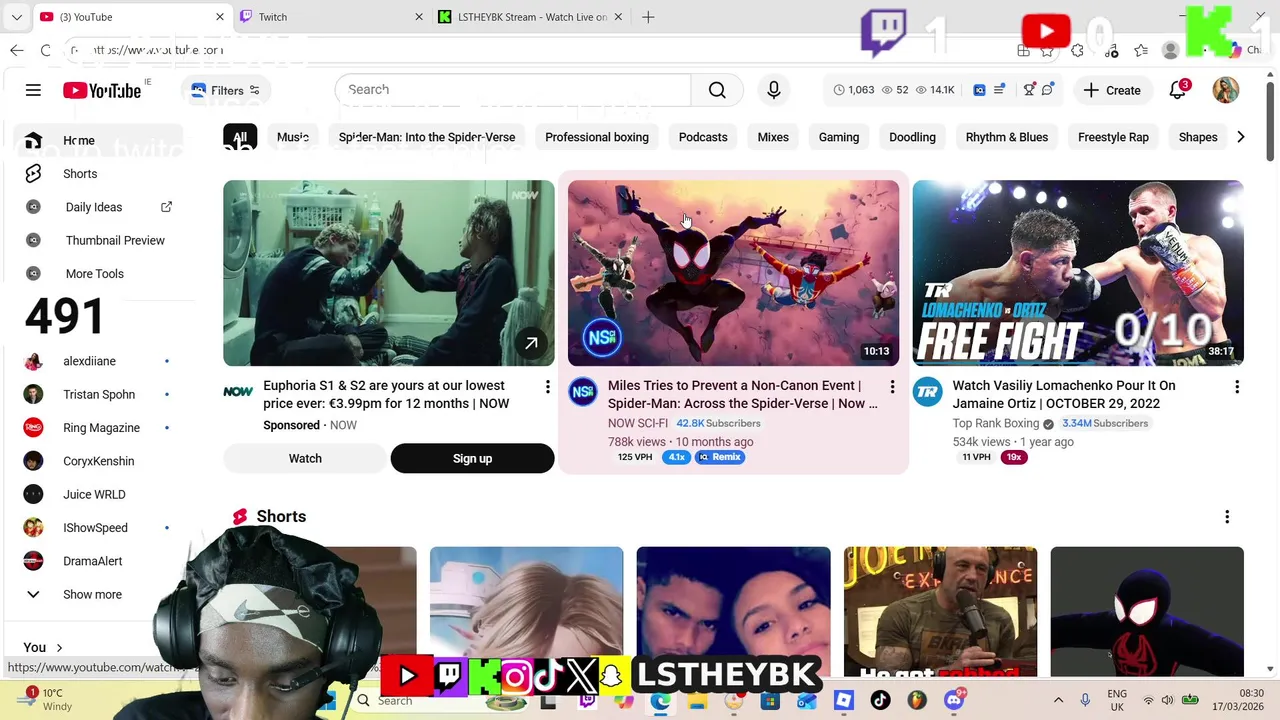Click the trophy icon in vidIQ bar

point(1029,90)
